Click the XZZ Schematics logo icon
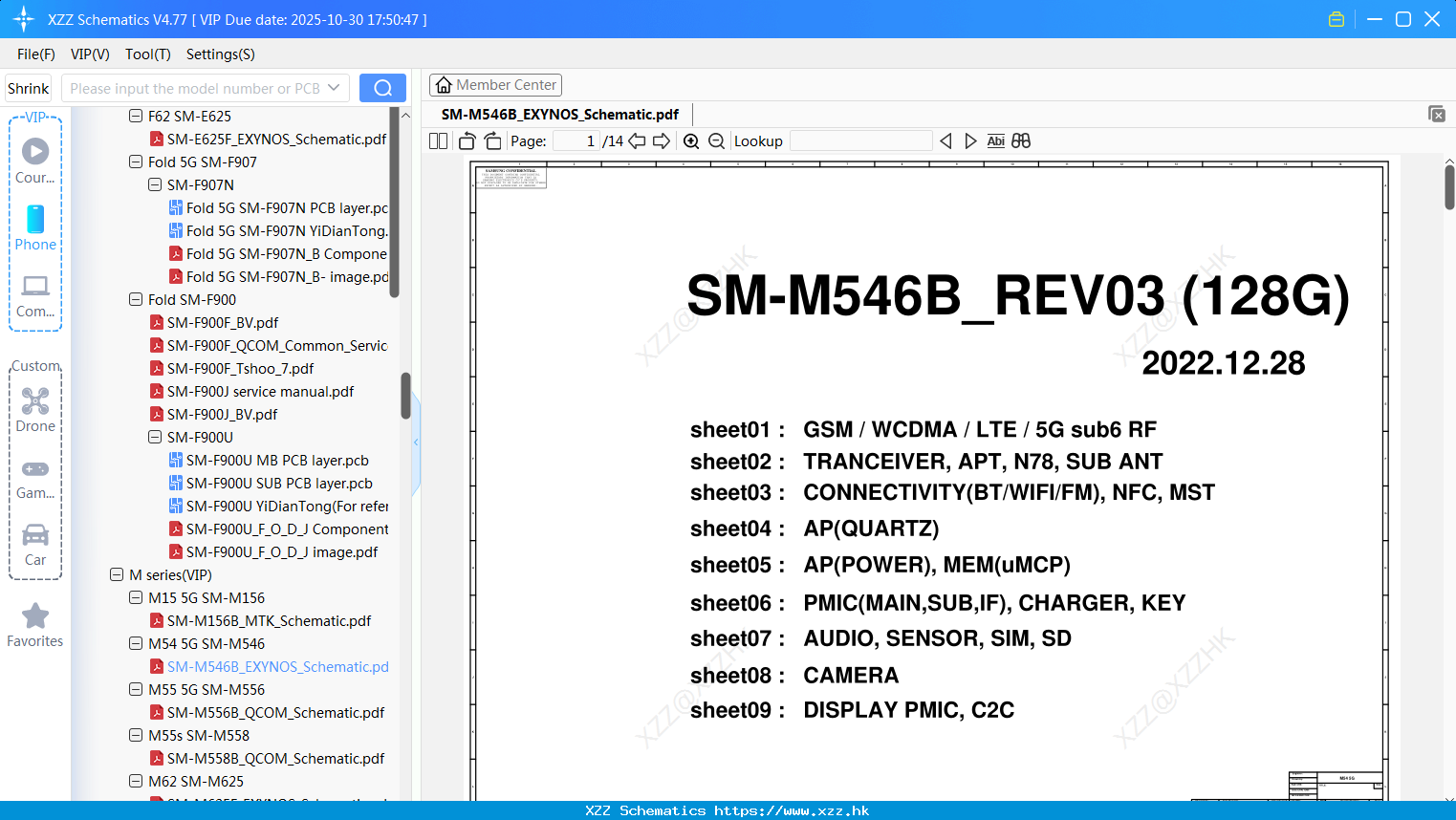This screenshot has height=820, width=1456. pos(24,19)
